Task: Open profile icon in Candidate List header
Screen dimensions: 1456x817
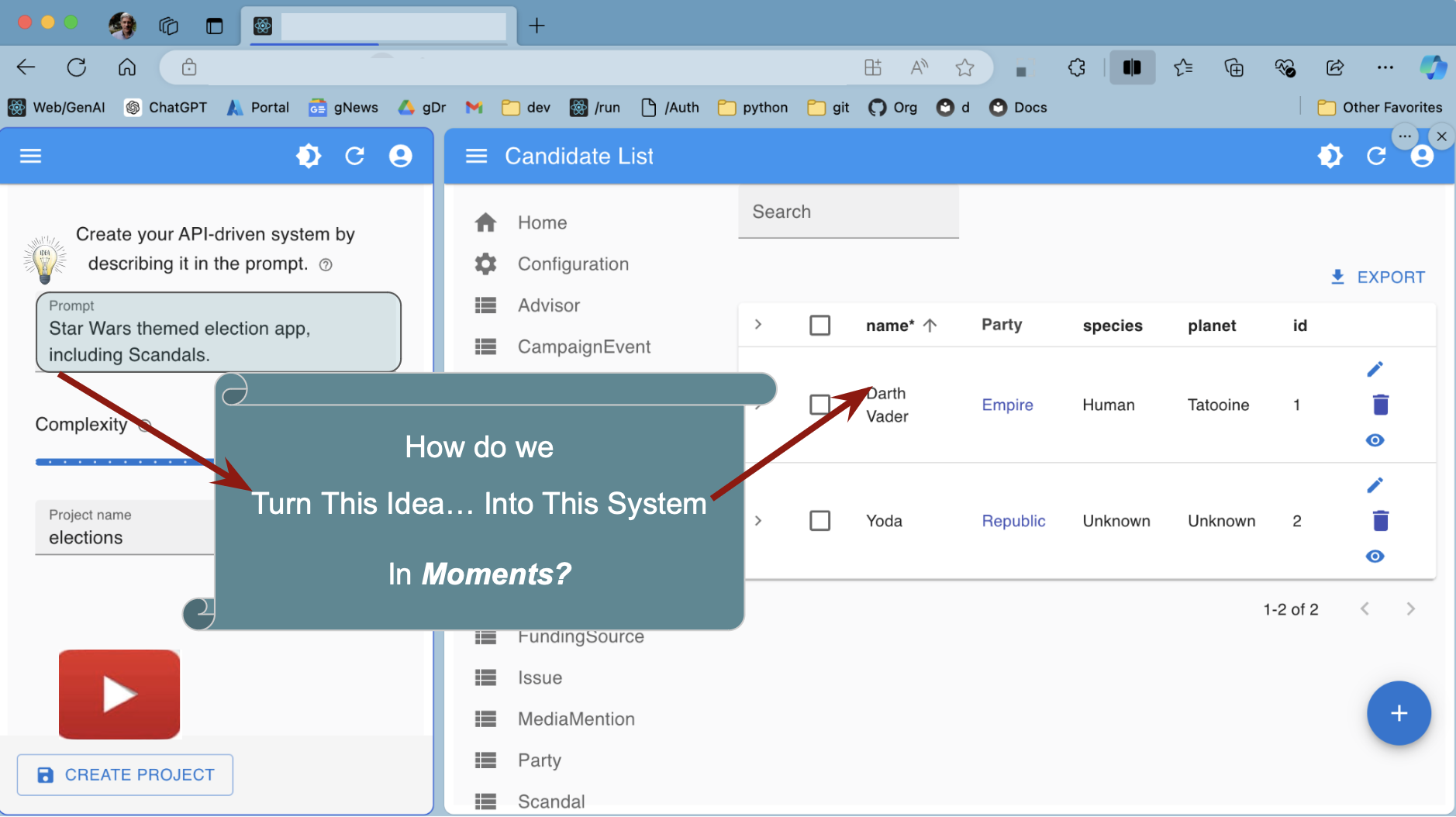Action: click(x=1422, y=156)
